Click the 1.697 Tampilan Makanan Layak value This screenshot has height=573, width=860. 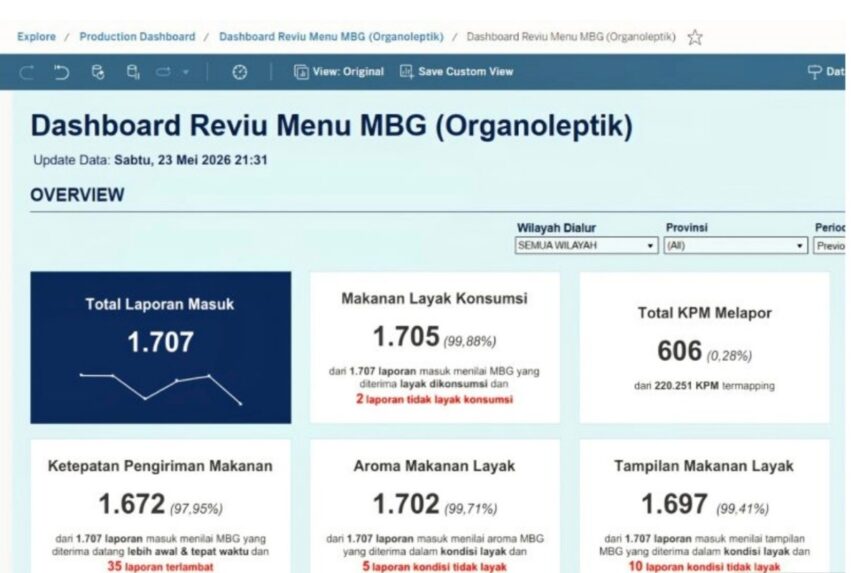(x=675, y=504)
